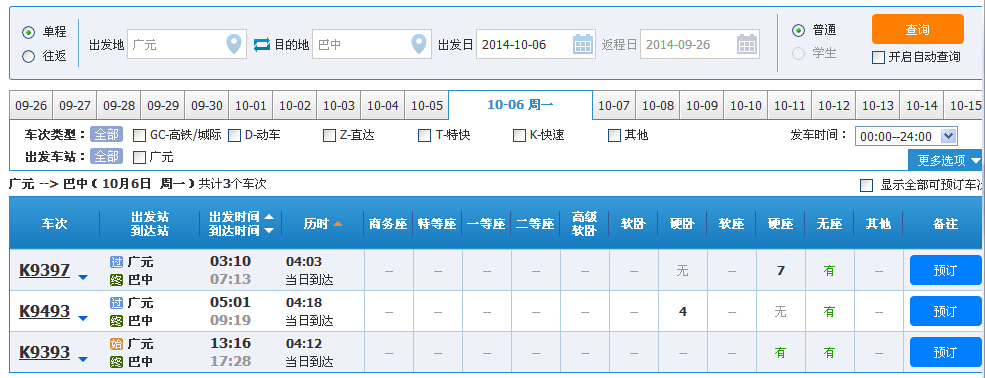Click the 出发日 date field
Viewport: 985px width, 378px height.
tap(536, 45)
